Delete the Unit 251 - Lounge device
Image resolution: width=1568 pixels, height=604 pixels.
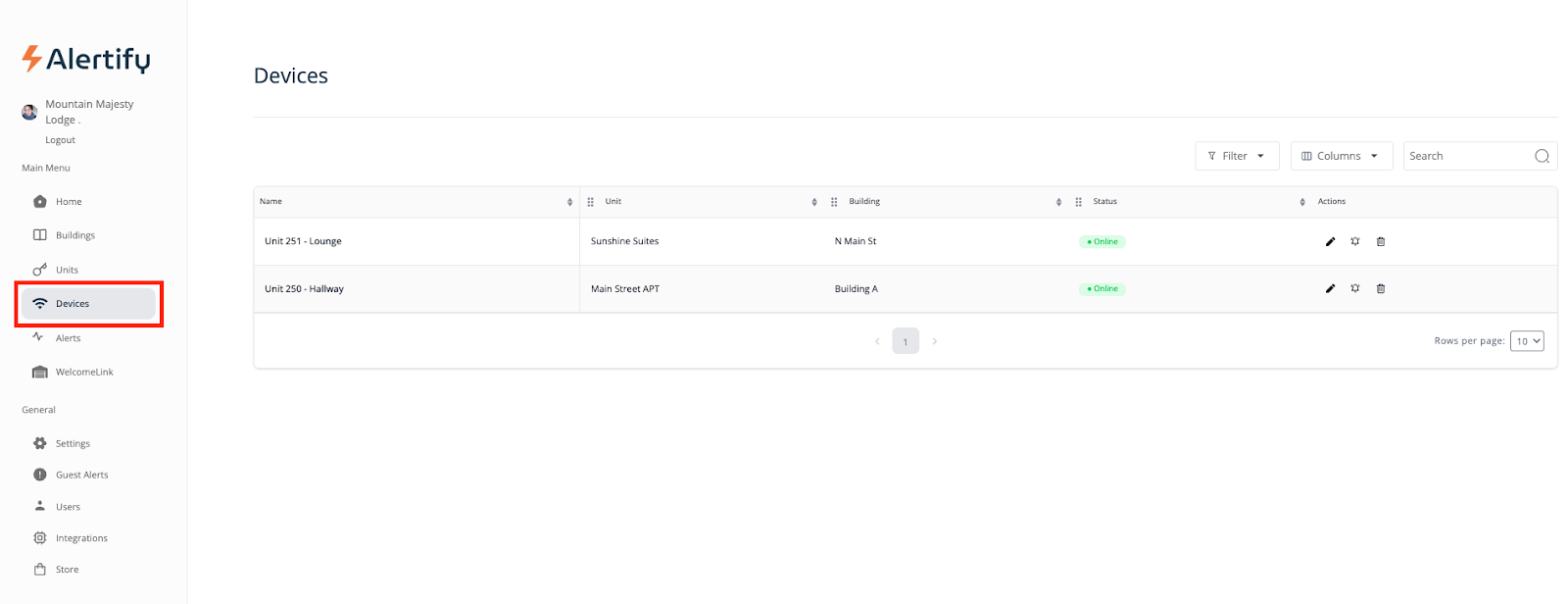1381,241
